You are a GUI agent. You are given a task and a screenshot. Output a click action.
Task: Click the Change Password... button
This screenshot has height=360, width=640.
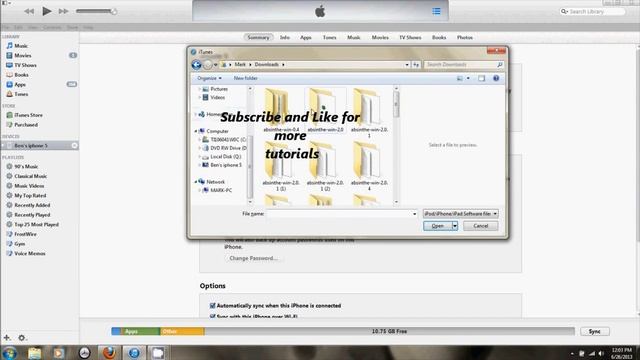click(x=253, y=258)
